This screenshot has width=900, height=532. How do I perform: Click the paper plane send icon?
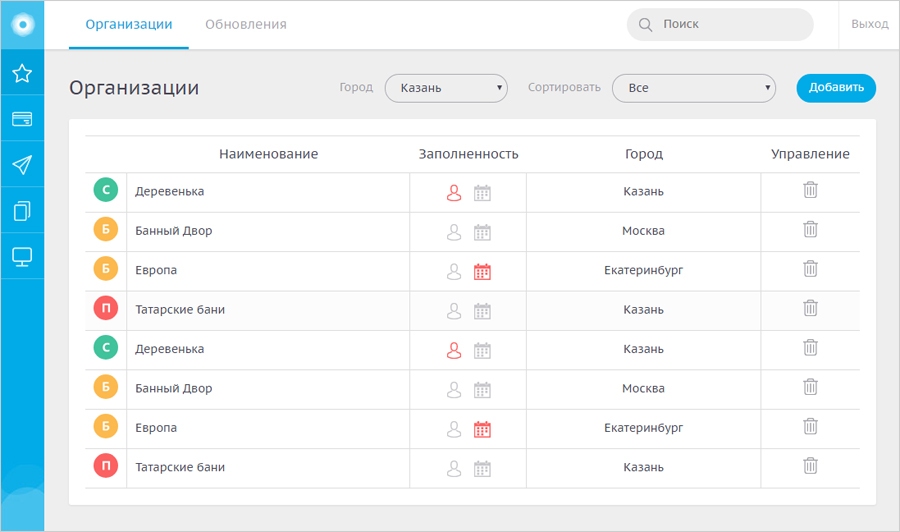point(22,165)
